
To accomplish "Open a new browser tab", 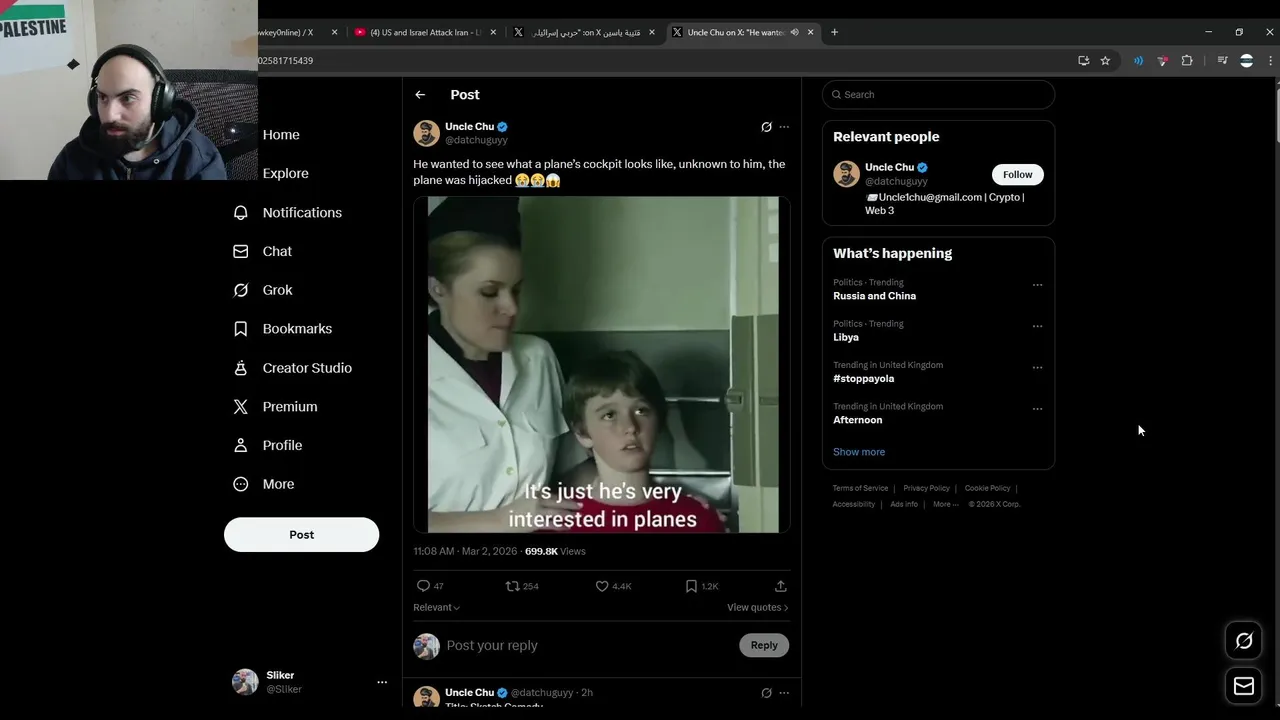I will [x=834, y=32].
